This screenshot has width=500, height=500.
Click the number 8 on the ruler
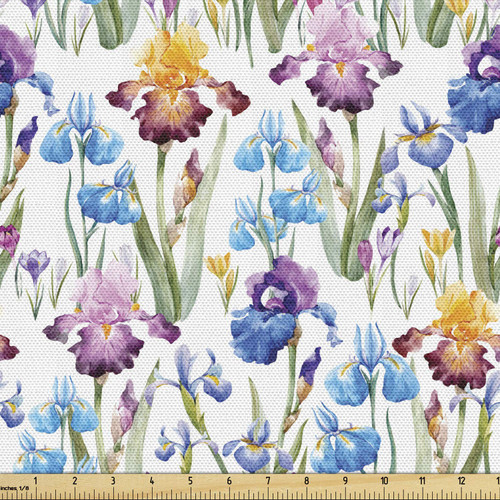306,481
